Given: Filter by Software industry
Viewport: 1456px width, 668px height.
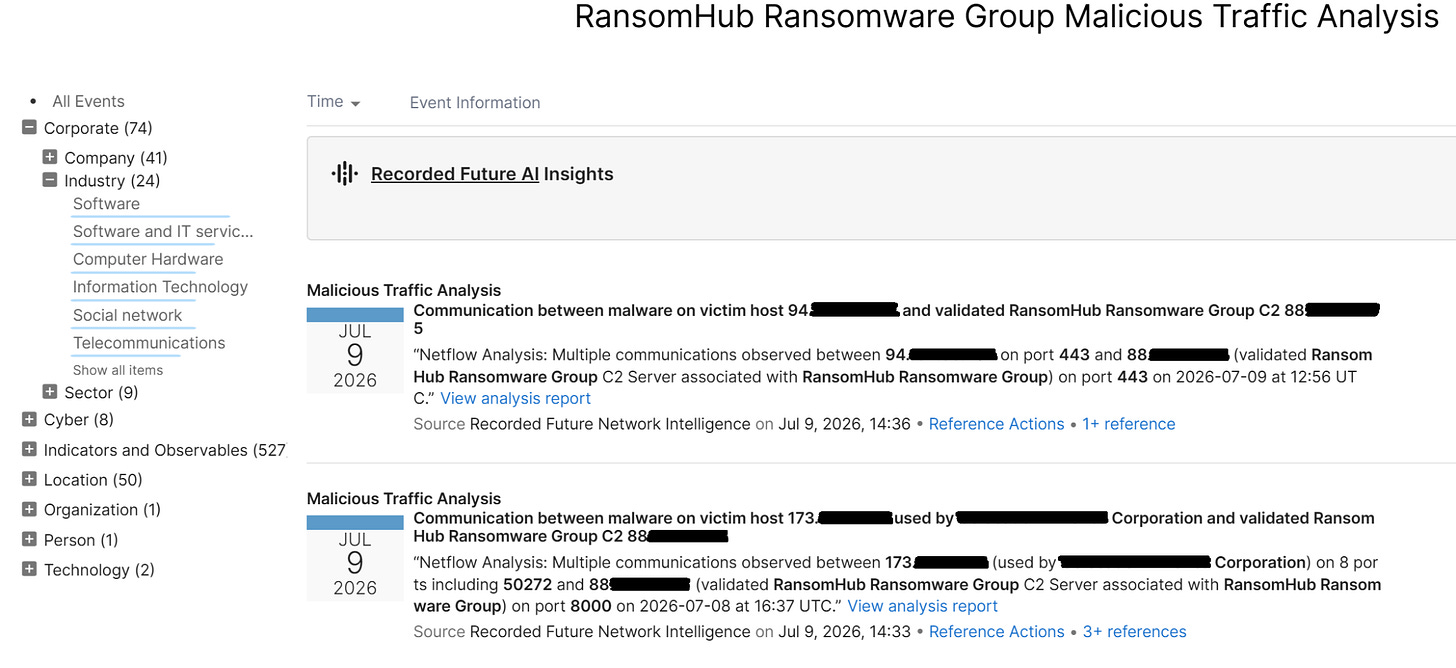Looking at the screenshot, I should 106,204.
